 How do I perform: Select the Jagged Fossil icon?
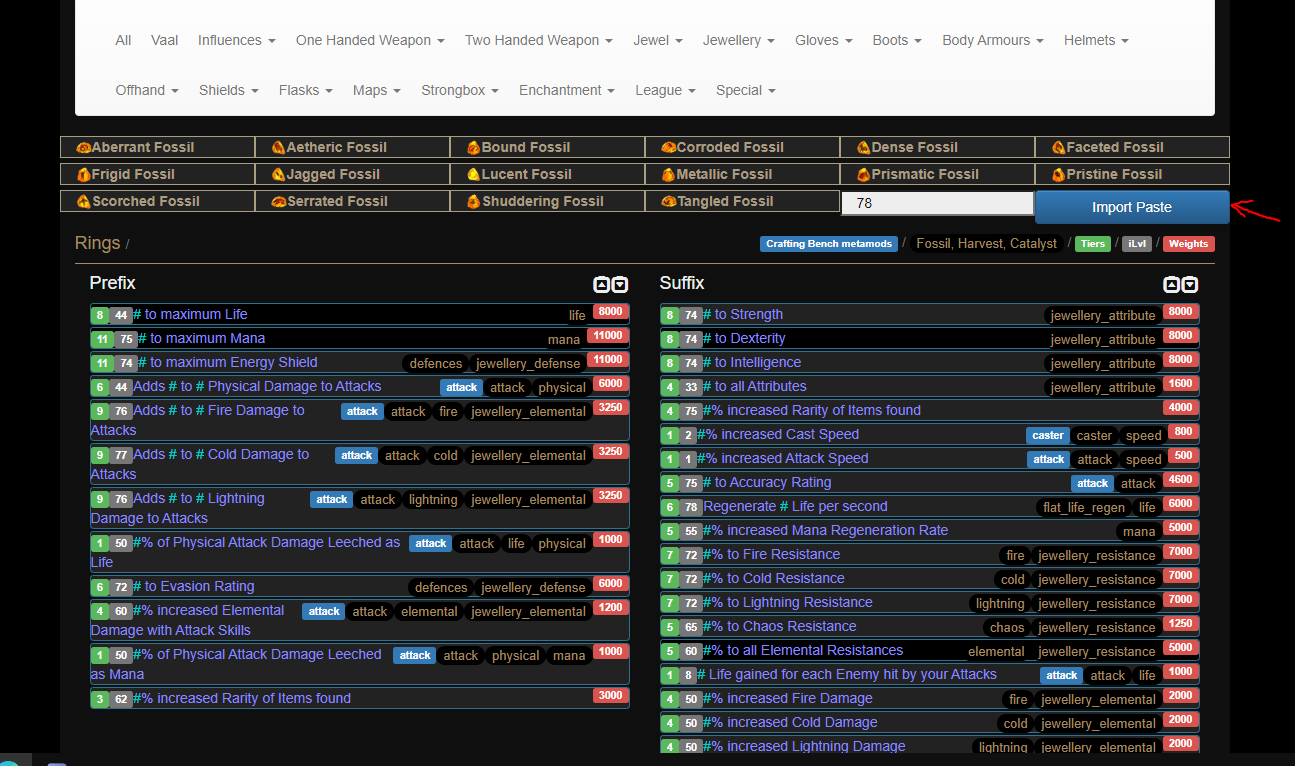(x=279, y=175)
